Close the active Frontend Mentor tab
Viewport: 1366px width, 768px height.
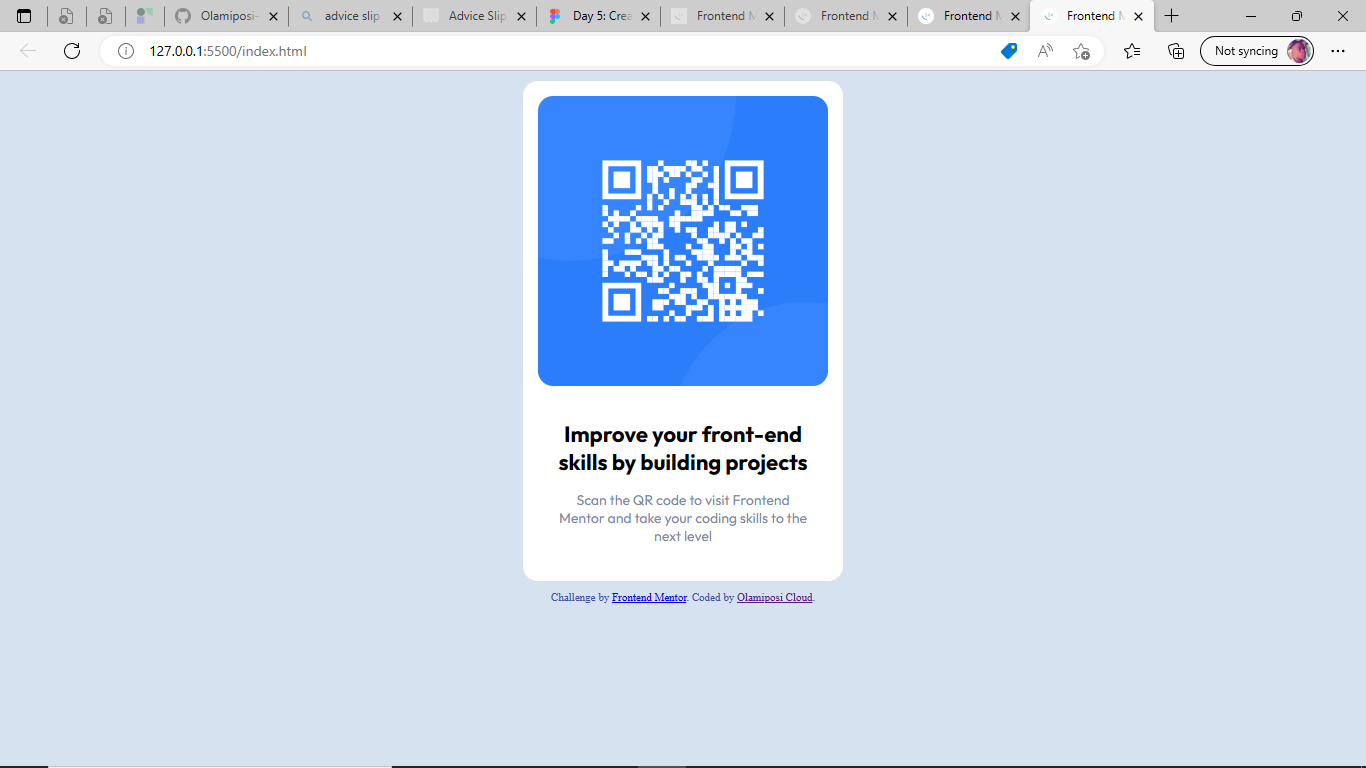pyautogui.click(x=1138, y=17)
